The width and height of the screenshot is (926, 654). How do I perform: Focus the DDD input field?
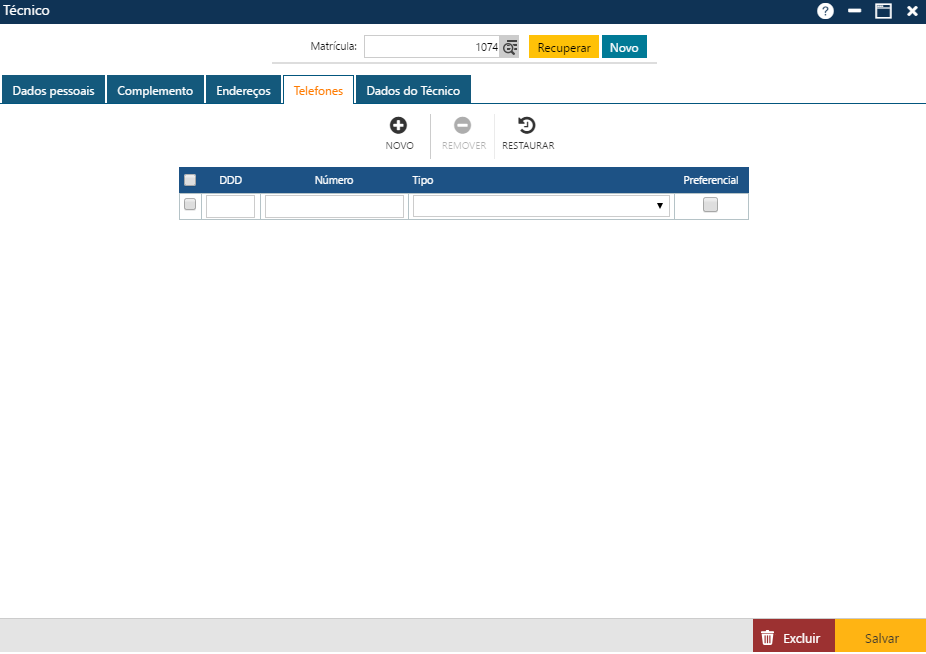tap(230, 206)
